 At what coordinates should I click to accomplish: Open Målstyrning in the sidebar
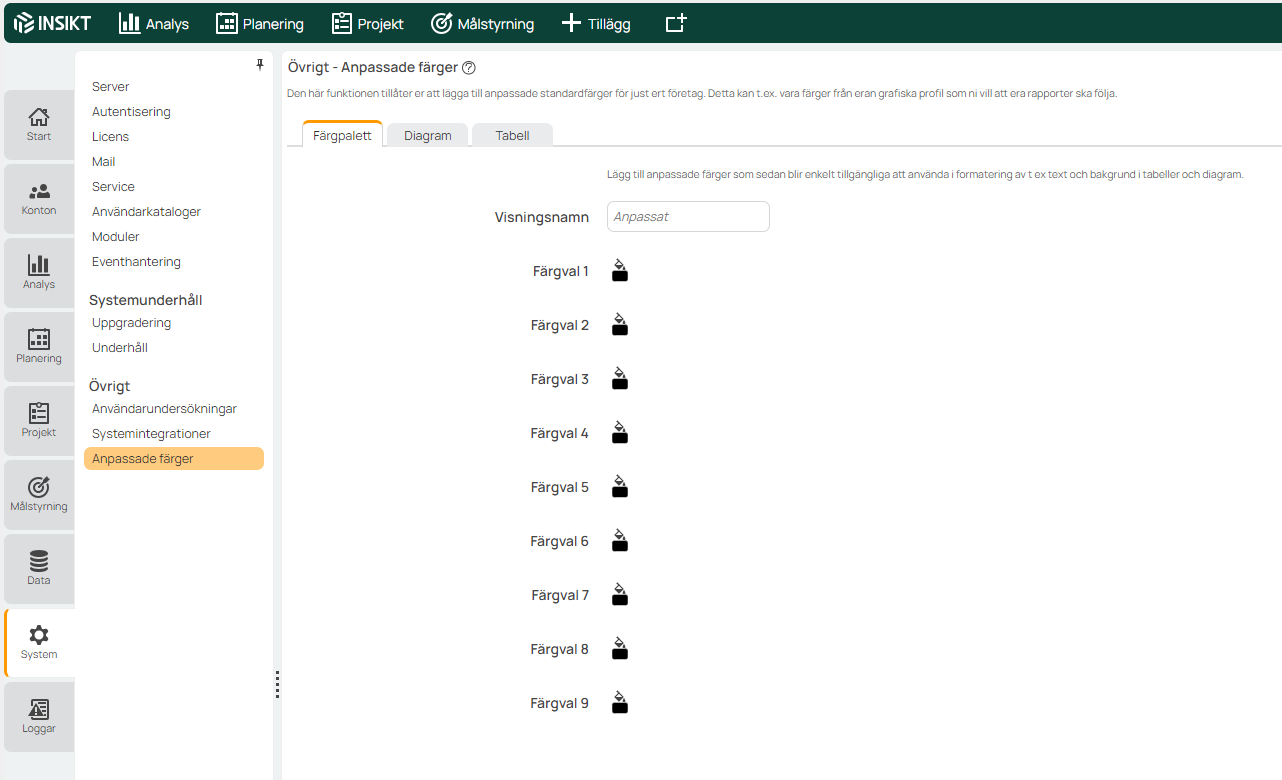click(x=39, y=494)
